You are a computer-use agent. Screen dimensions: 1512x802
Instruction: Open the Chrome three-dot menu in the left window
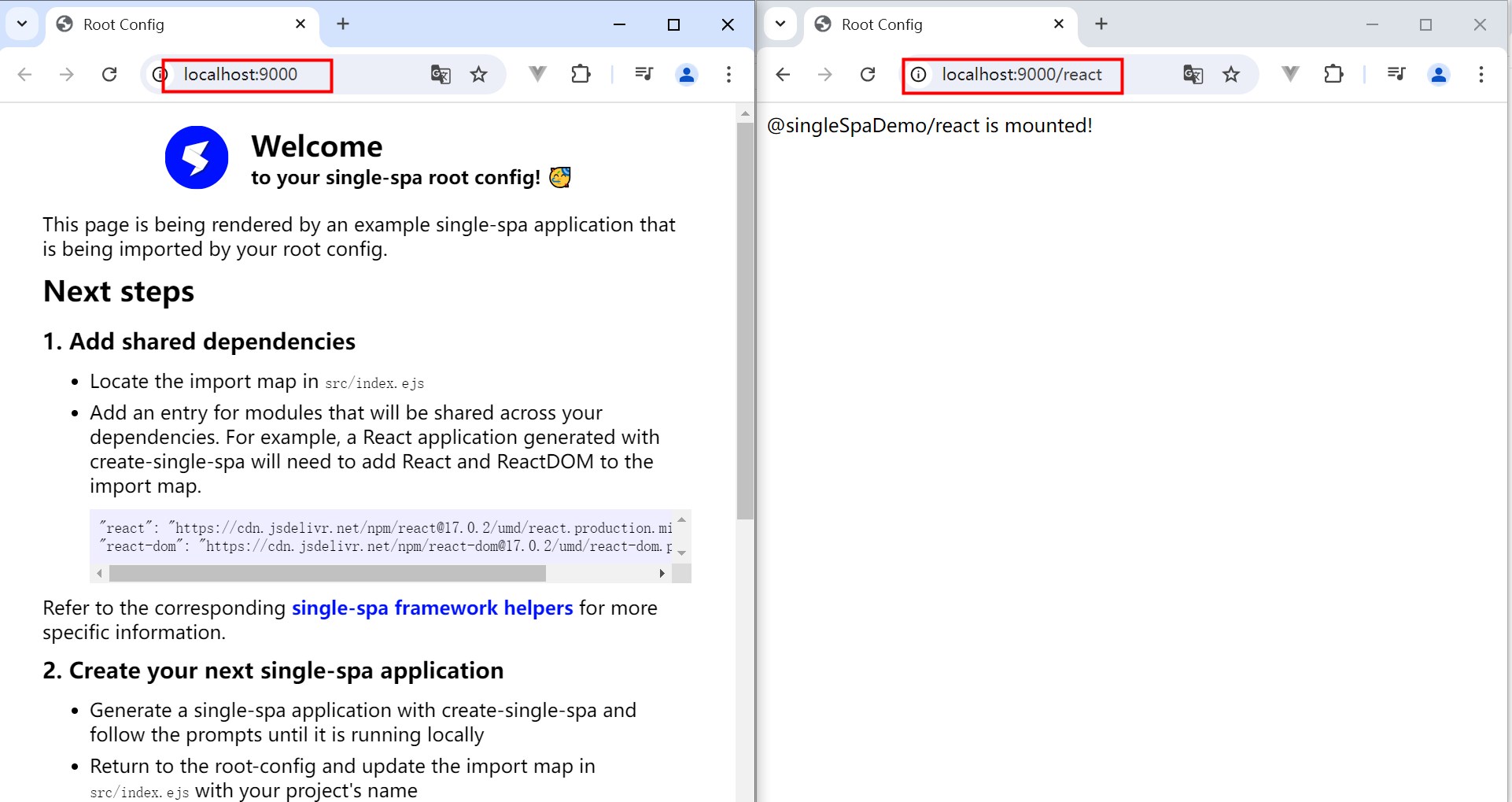pos(729,74)
